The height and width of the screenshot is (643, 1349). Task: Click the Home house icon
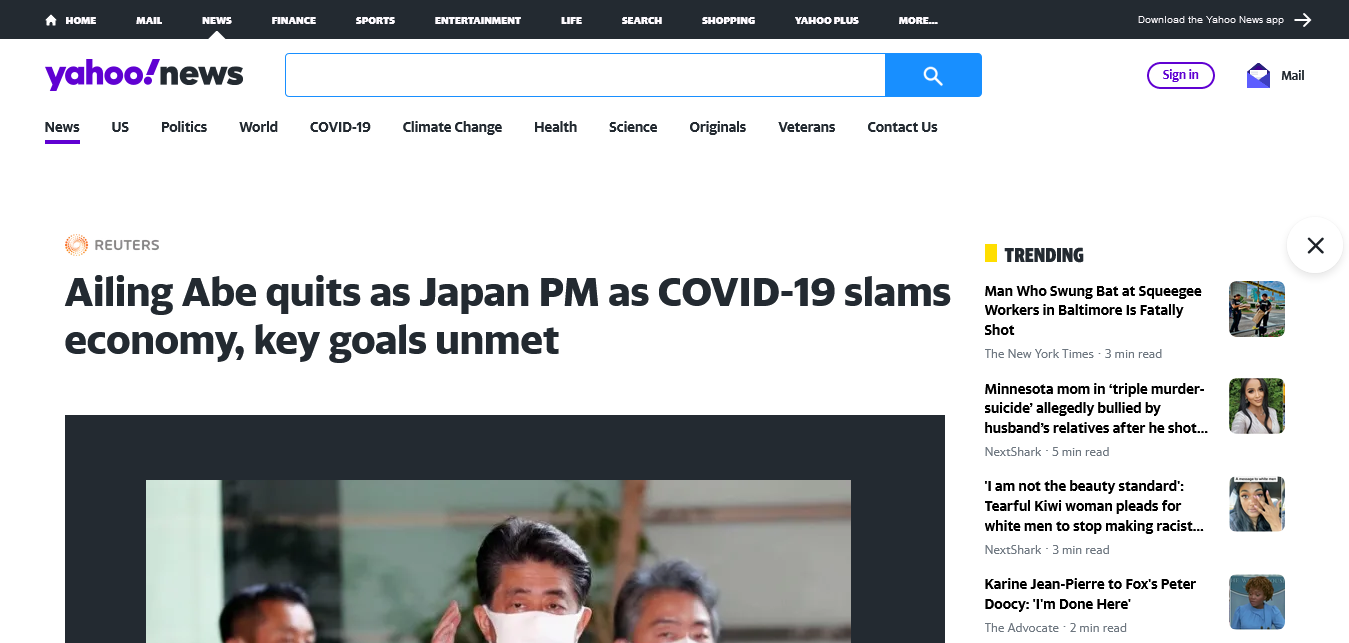pyautogui.click(x=51, y=20)
